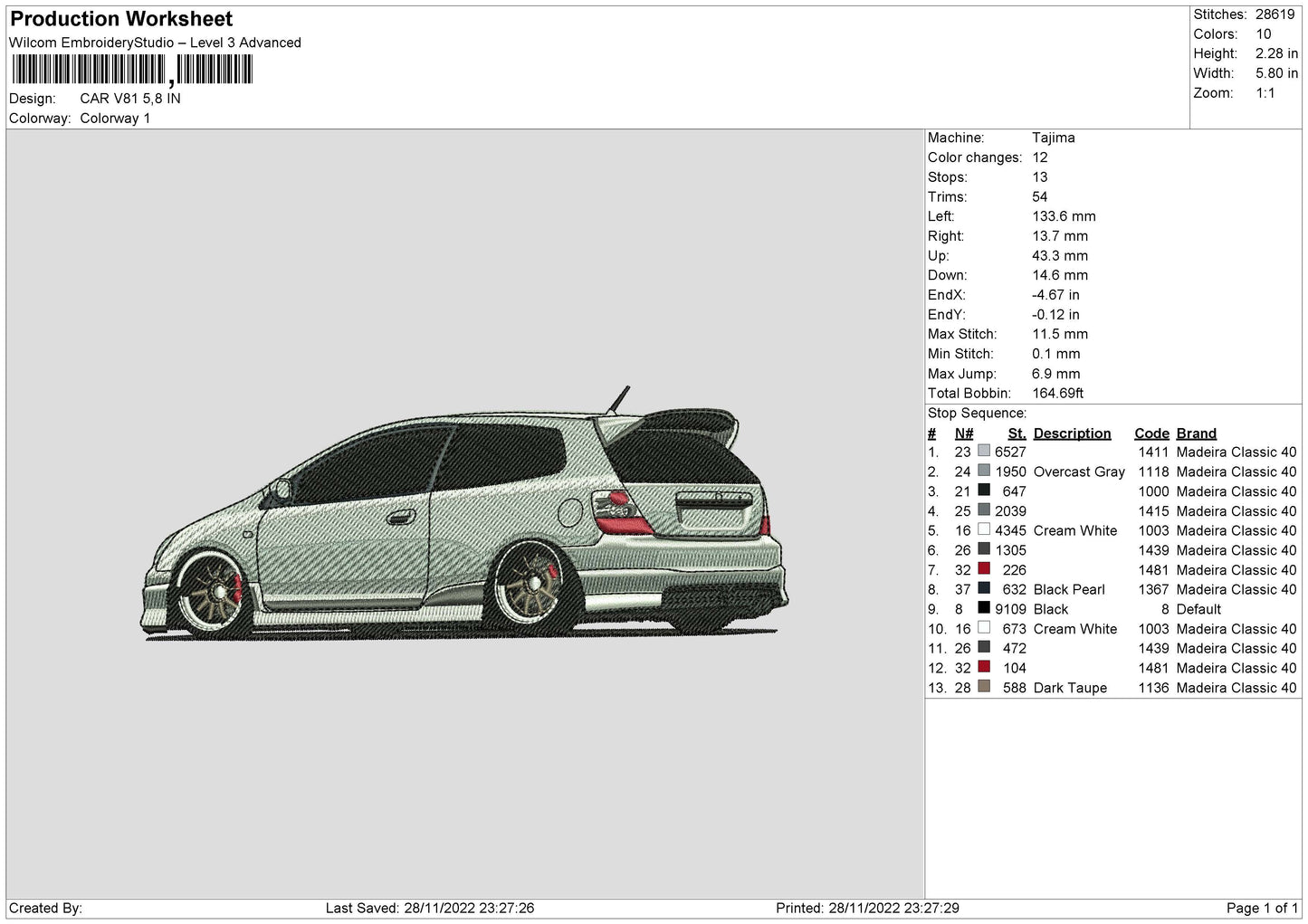Click the barcode under the worksheet title
This screenshot has height=924, width=1308.
click(132, 70)
